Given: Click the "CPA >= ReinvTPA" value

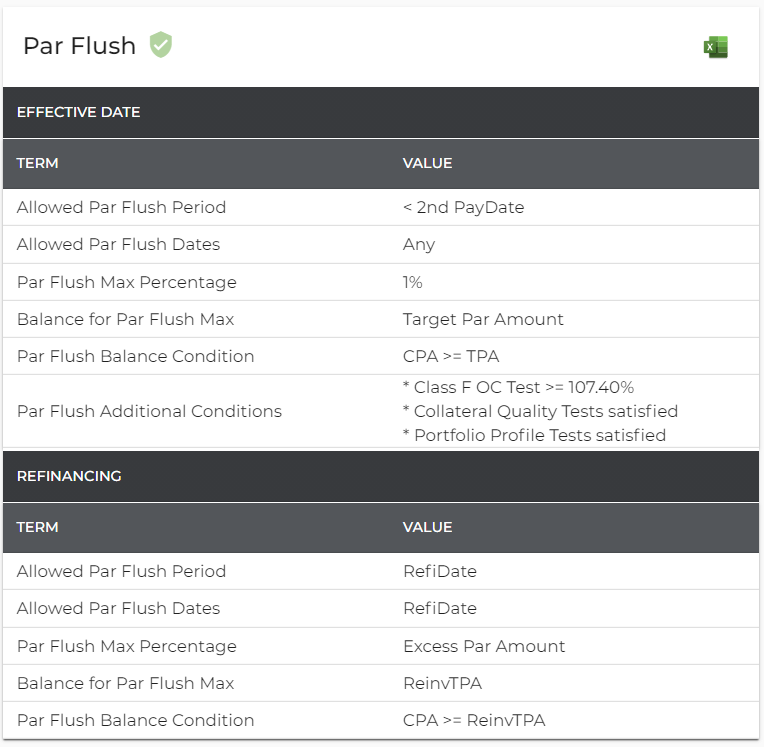Looking at the screenshot, I should point(474,720).
